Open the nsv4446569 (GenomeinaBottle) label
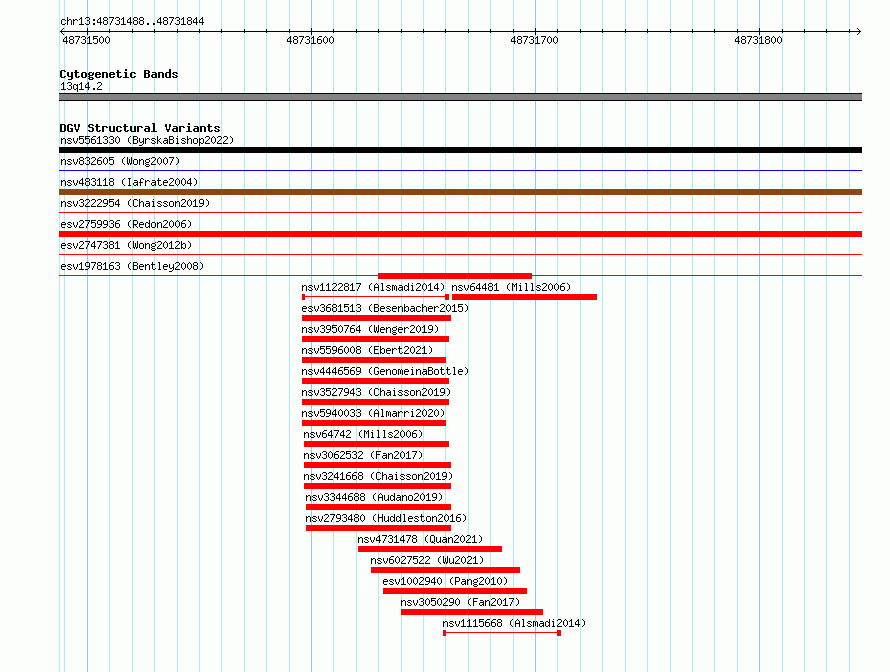The width and height of the screenshot is (890, 672). pyautogui.click(x=385, y=371)
